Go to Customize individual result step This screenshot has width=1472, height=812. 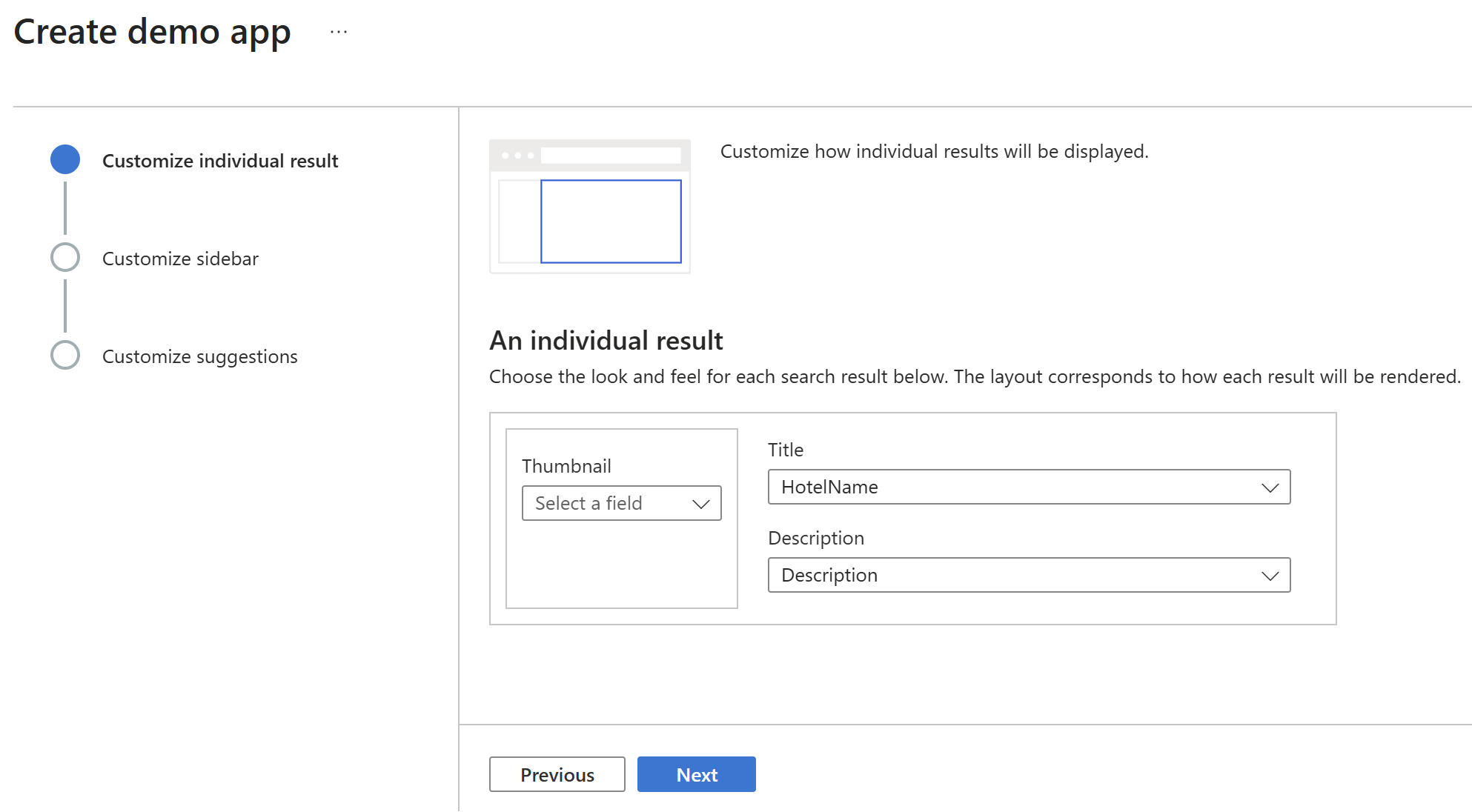(x=220, y=161)
